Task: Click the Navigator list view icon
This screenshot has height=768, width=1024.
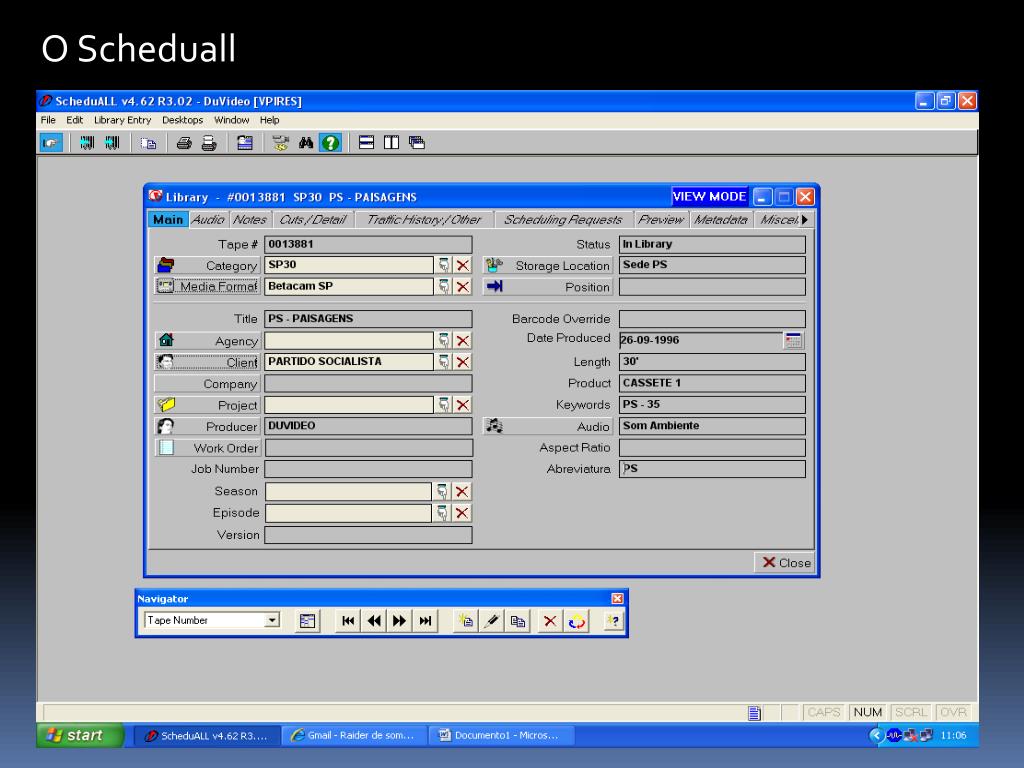Action: pos(308,621)
